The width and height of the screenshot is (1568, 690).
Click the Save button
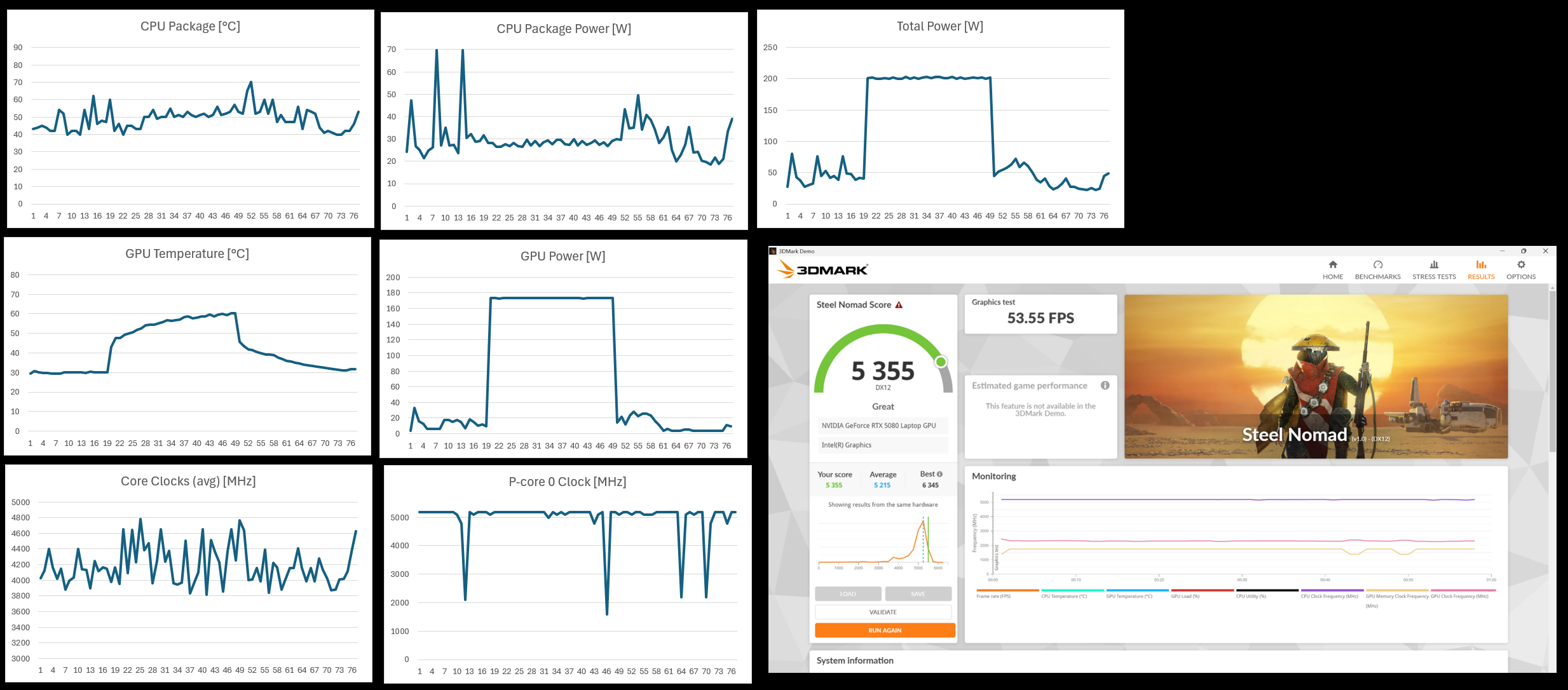click(918, 593)
